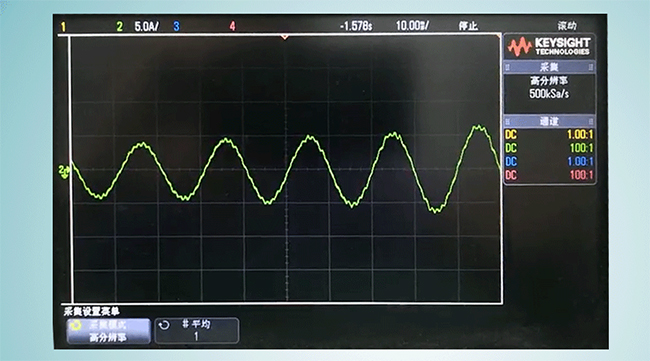This screenshot has width=650, height=361.
Task: Select the blue channel 3 label
Action: 176,27
